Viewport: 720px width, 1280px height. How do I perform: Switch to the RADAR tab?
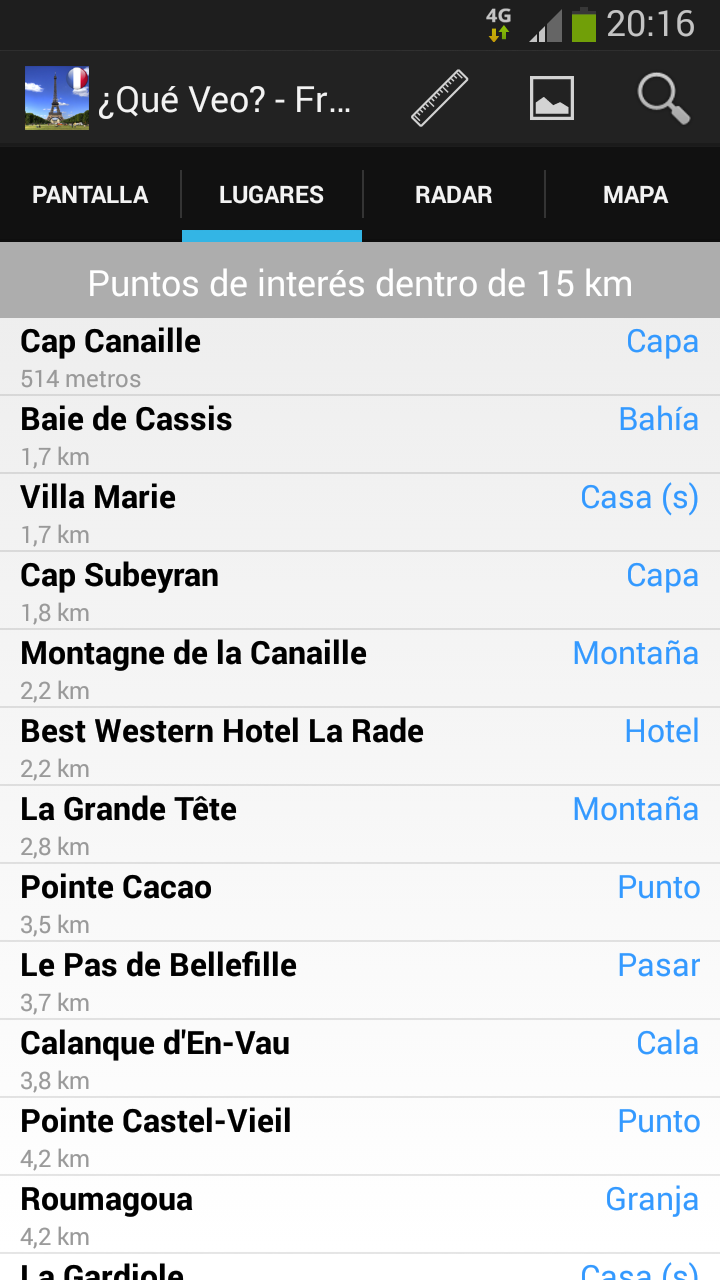click(x=454, y=195)
